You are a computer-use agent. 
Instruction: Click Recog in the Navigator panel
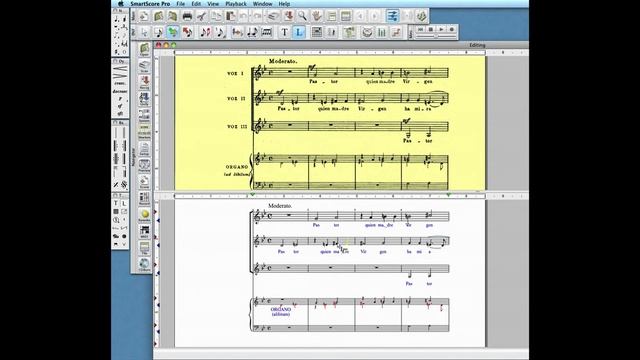tap(144, 82)
